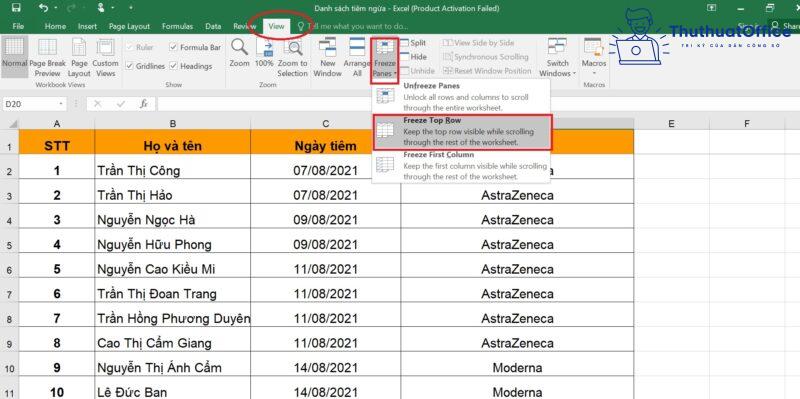Open Page Break Preview view

(x=47, y=57)
